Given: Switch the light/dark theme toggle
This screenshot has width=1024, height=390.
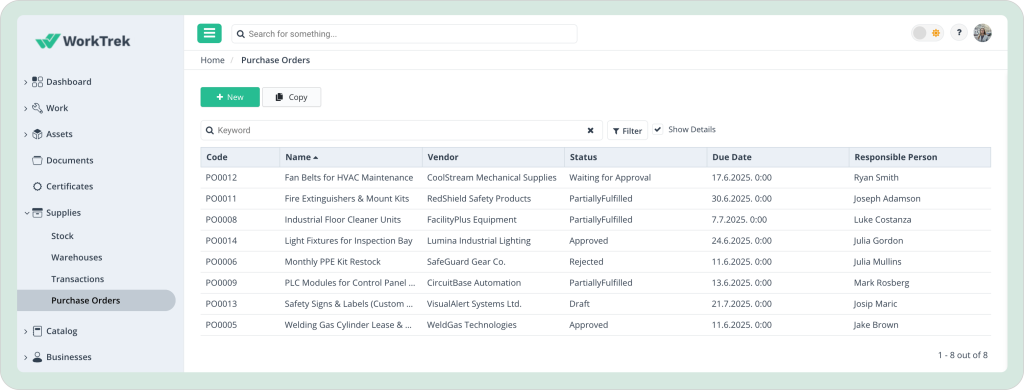Looking at the screenshot, I should (x=927, y=33).
